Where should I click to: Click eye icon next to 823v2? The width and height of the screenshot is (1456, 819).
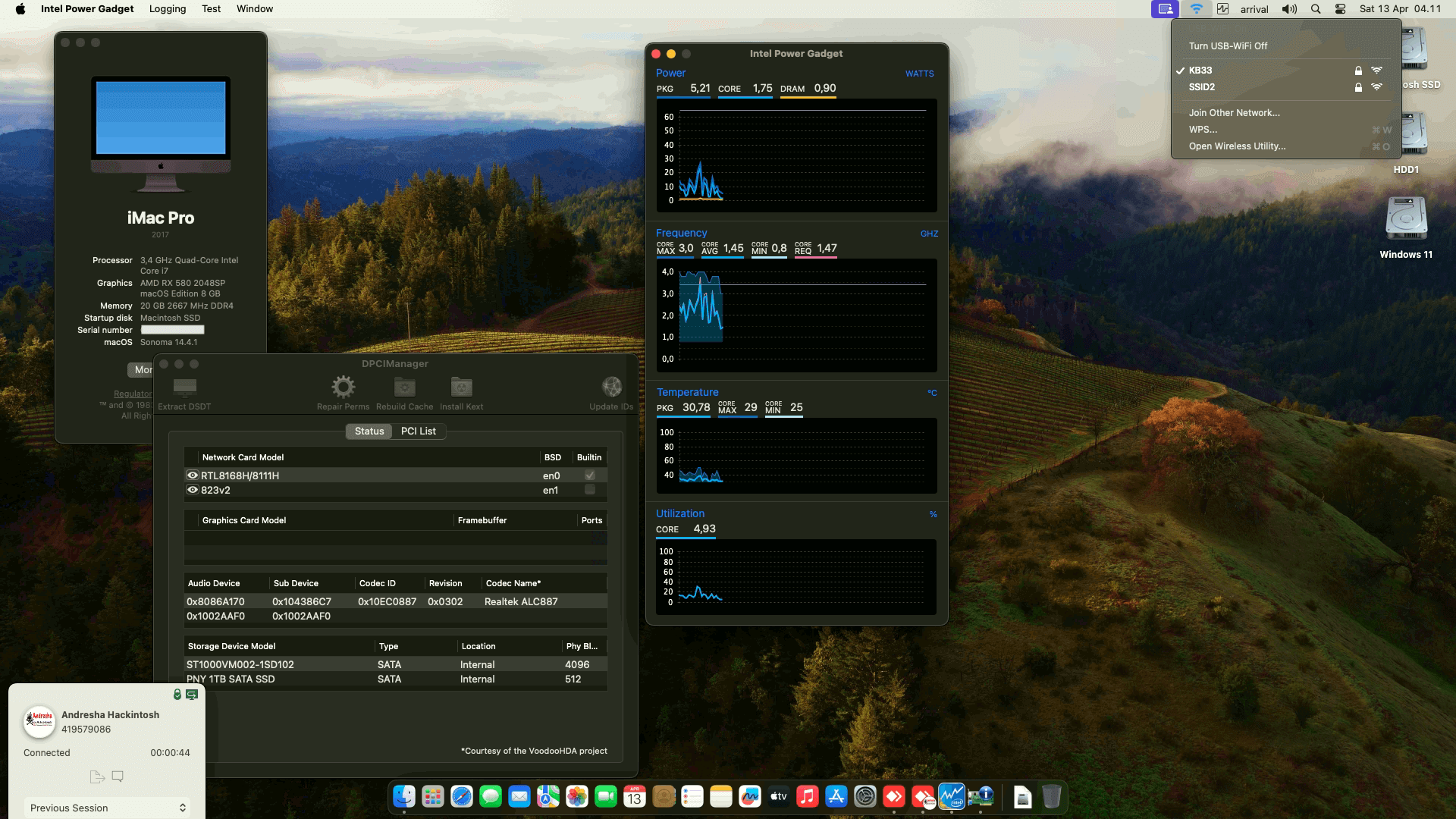click(x=193, y=490)
